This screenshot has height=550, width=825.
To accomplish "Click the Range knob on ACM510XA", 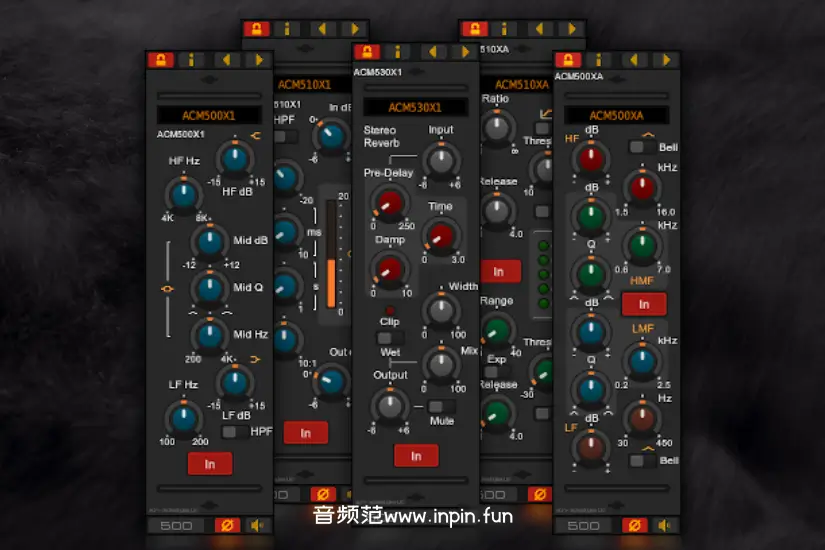I will coord(497,331).
